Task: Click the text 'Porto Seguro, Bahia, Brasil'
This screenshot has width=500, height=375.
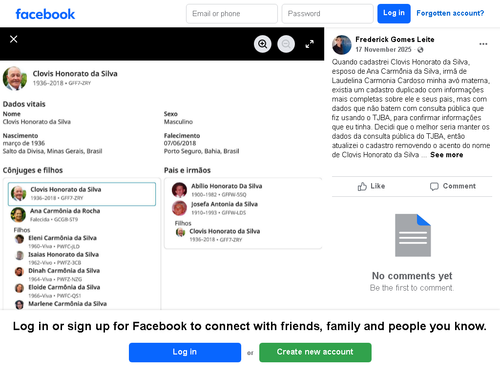Action: pyautogui.click(x=201, y=151)
